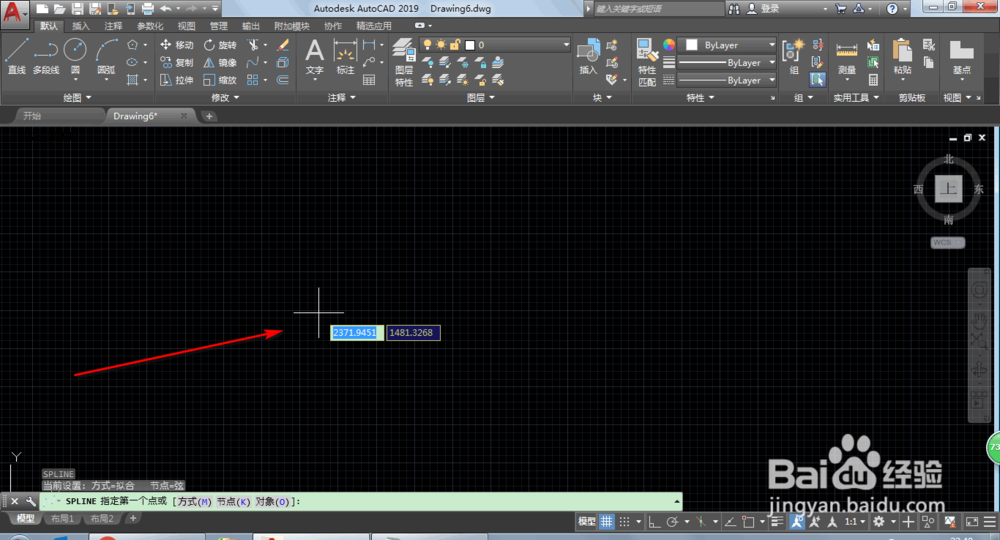Click the 旋转 (Rotate) tool
The image size is (1000, 540).
[x=220, y=45]
